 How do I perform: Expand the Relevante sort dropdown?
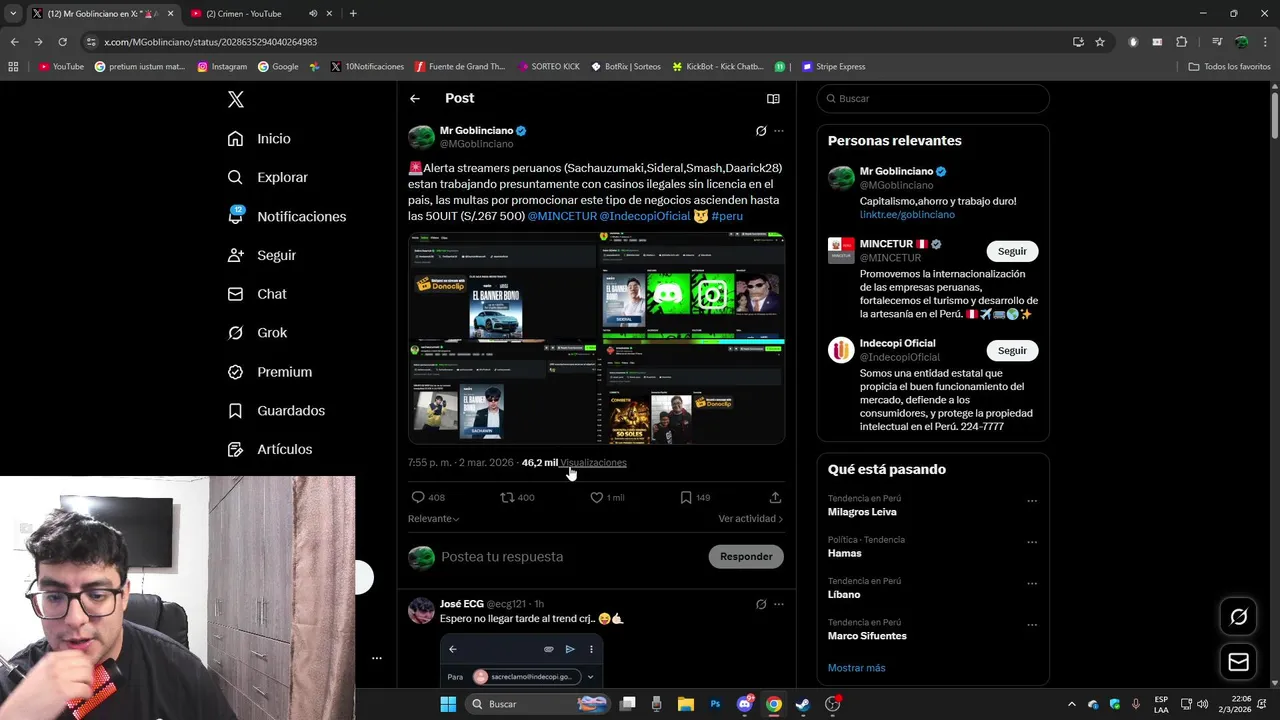pyautogui.click(x=433, y=519)
